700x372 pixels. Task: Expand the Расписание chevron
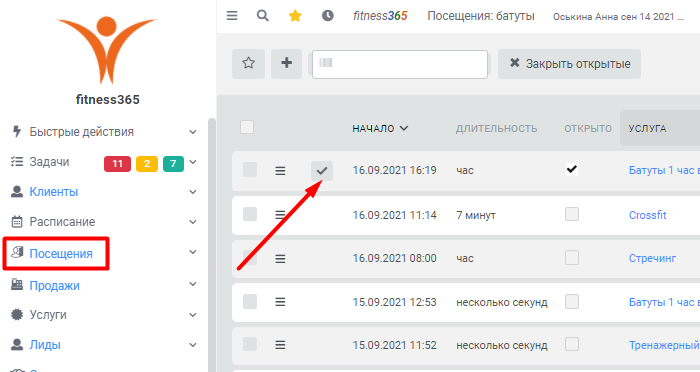193,222
